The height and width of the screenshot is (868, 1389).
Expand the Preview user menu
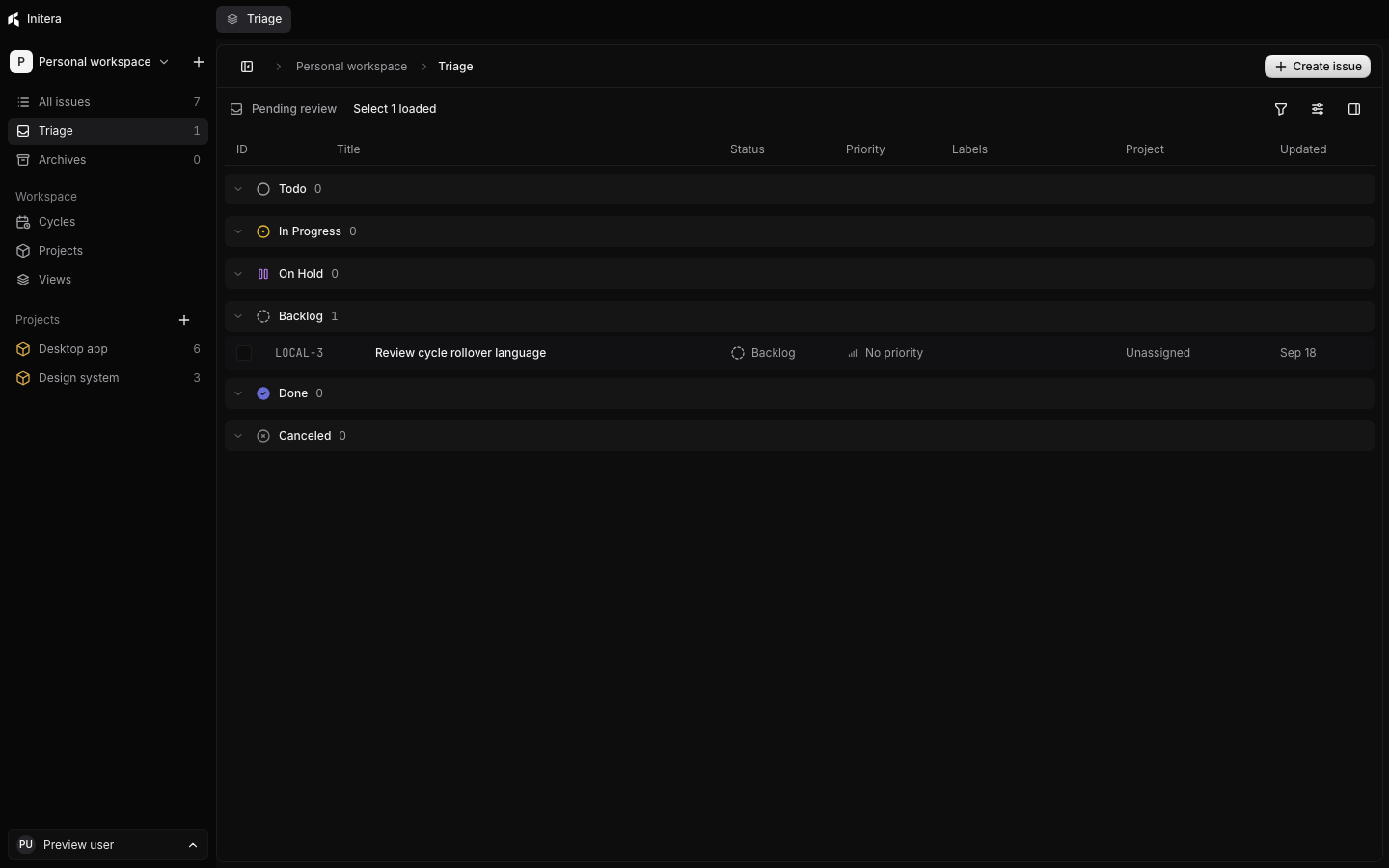(x=108, y=845)
